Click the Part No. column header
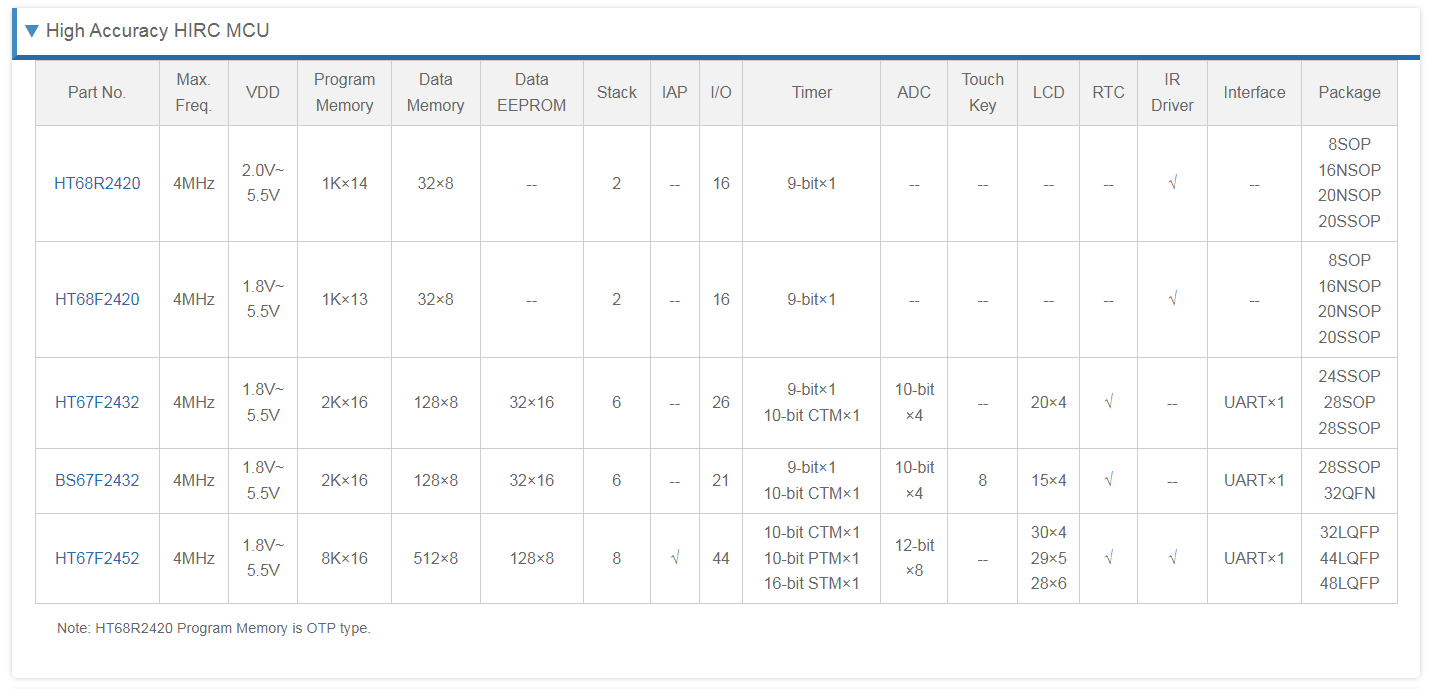This screenshot has height=689, width=1439. click(x=97, y=92)
